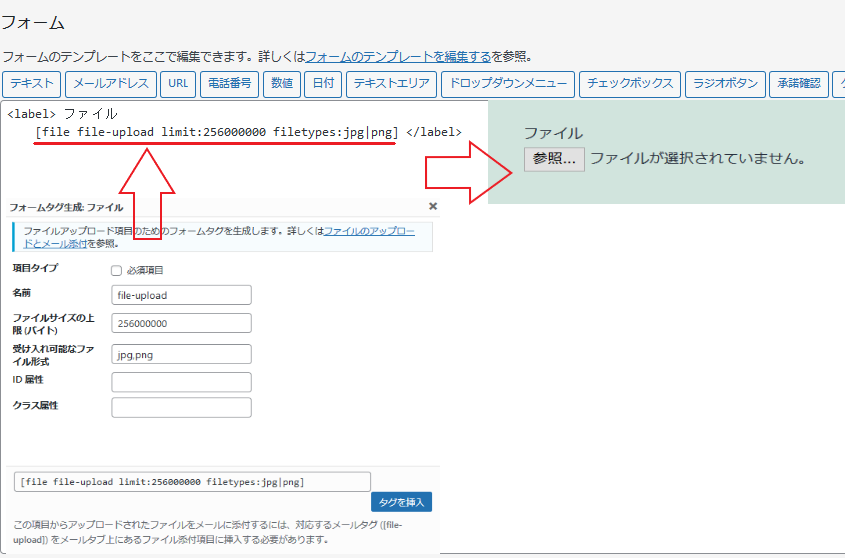845x558 pixels.
Task: Click the 日付 tag button
Action: click(x=323, y=84)
